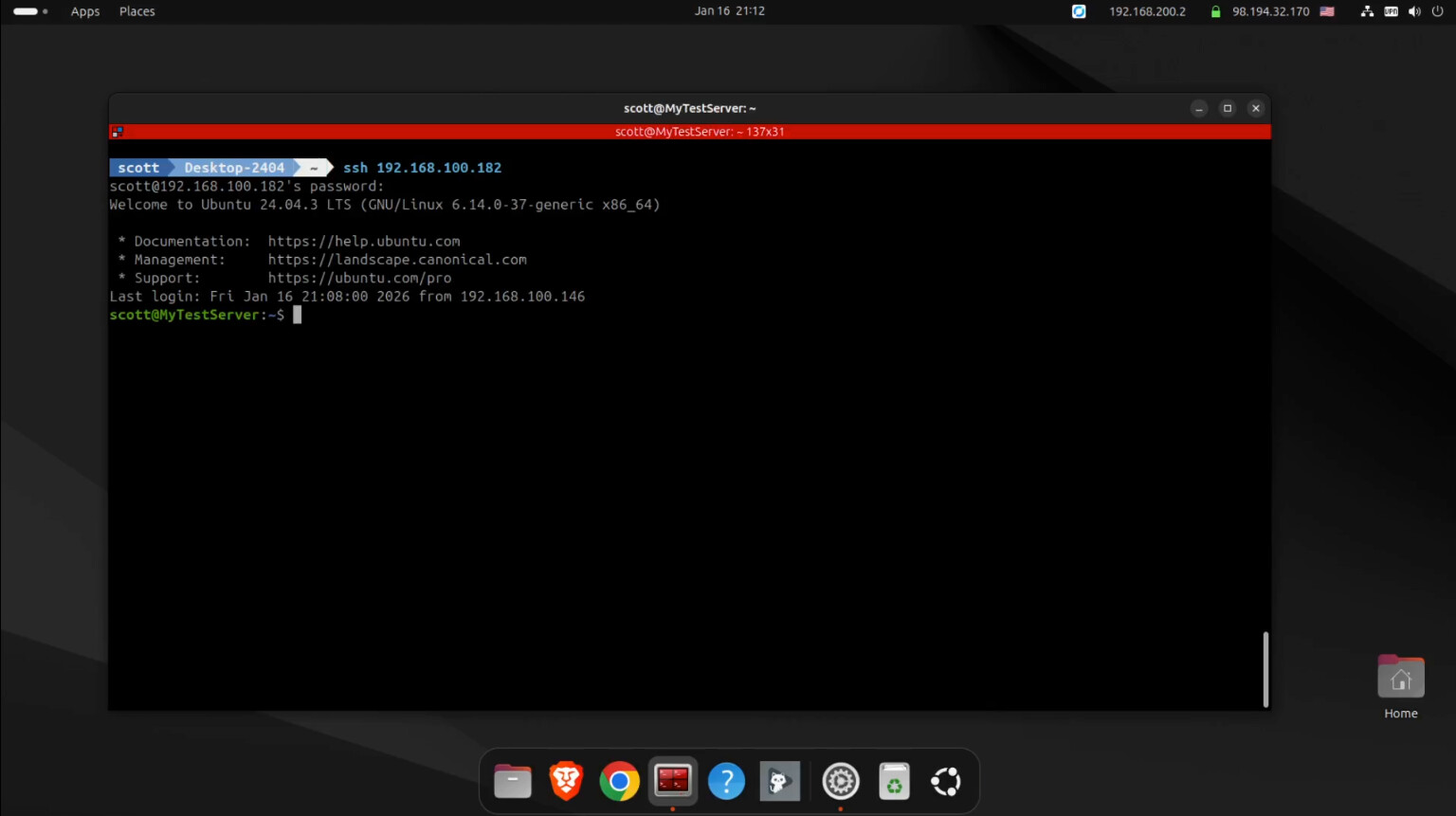Click the terminal's vertical scrollbar
This screenshot has height=816, width=1456.
tap(1265, 669)
